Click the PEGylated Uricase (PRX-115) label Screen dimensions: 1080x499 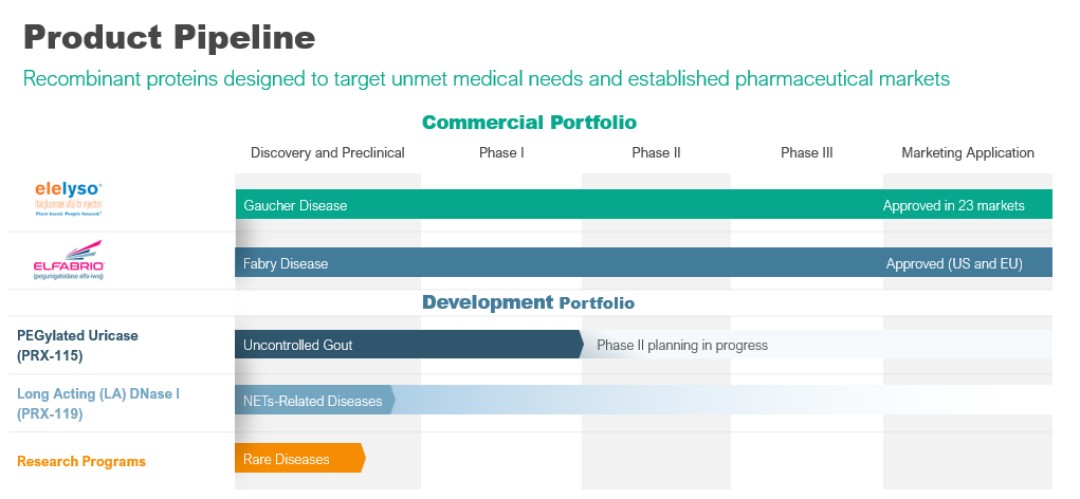(77, 345)
